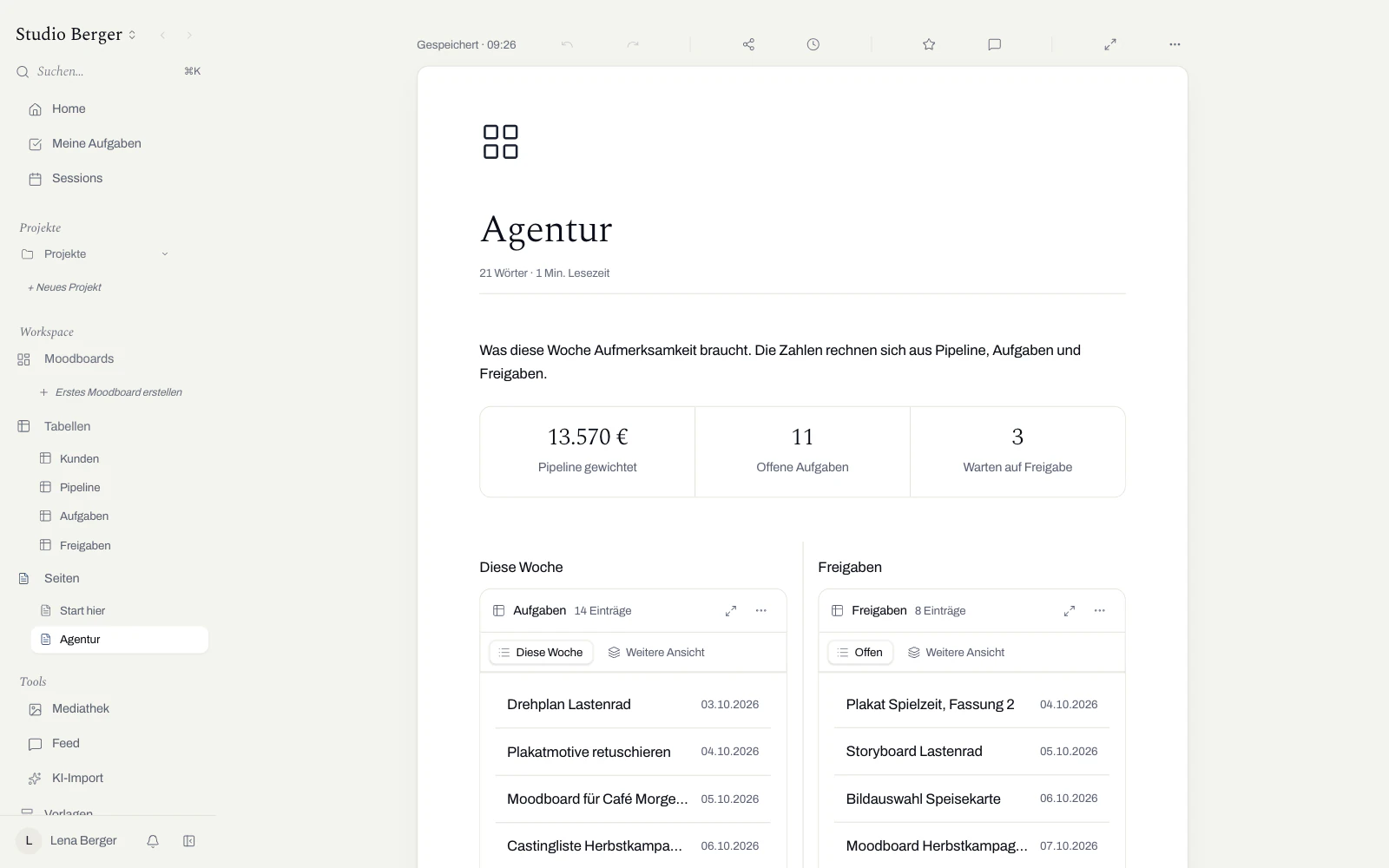Open Weitere Ansicht in Freigaben widget
This screenshot has height=868, width=1389.
click(956, 653)
